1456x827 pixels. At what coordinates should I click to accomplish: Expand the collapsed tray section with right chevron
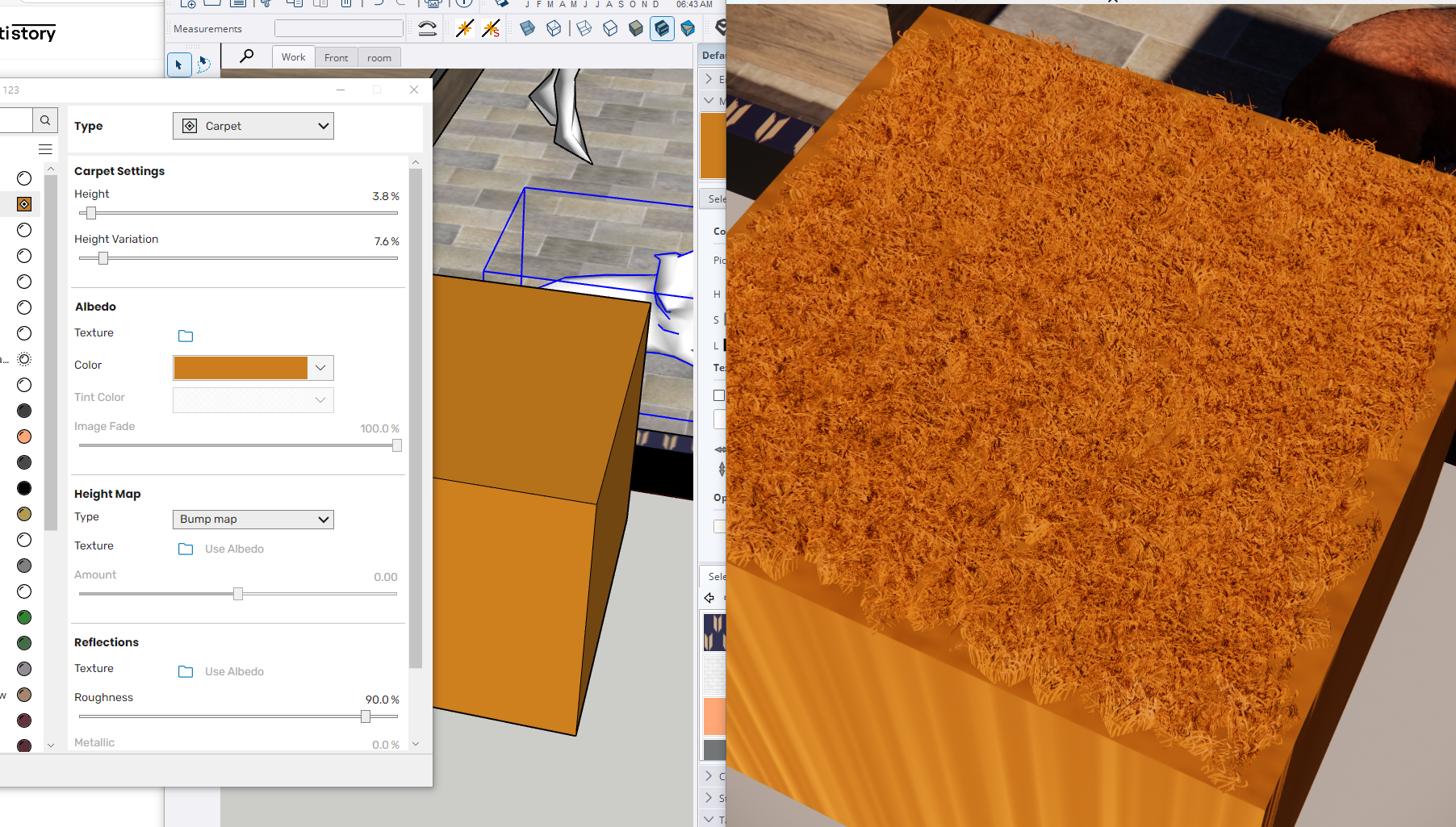[709, 79]
